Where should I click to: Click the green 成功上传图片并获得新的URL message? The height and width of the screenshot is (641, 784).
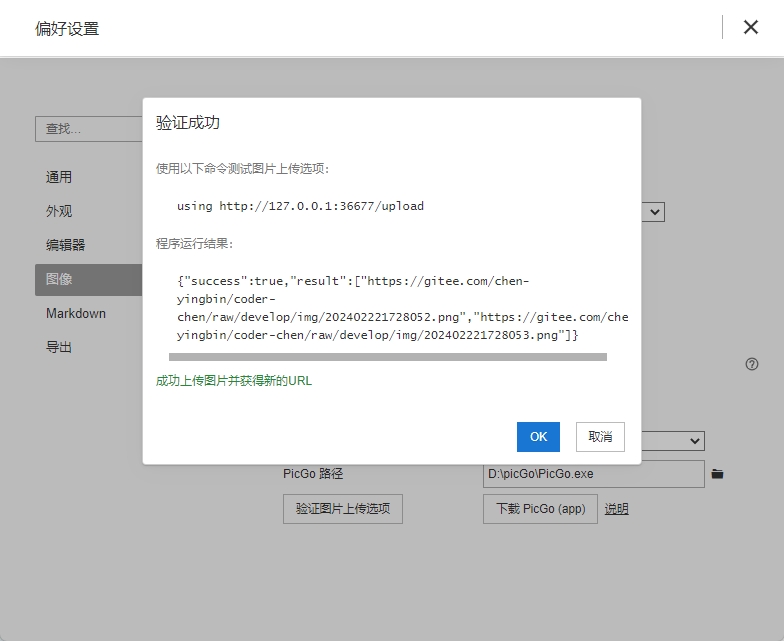point(234,380)
